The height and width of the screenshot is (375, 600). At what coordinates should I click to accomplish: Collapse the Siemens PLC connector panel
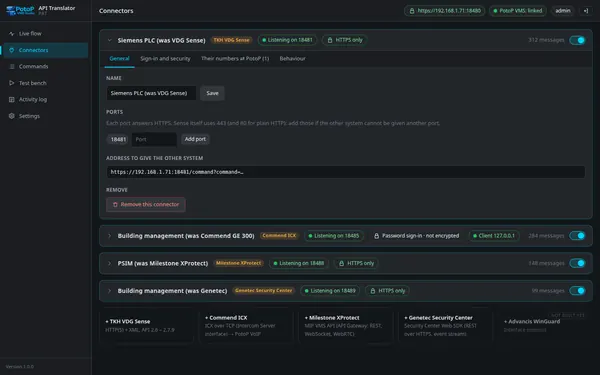109,40
